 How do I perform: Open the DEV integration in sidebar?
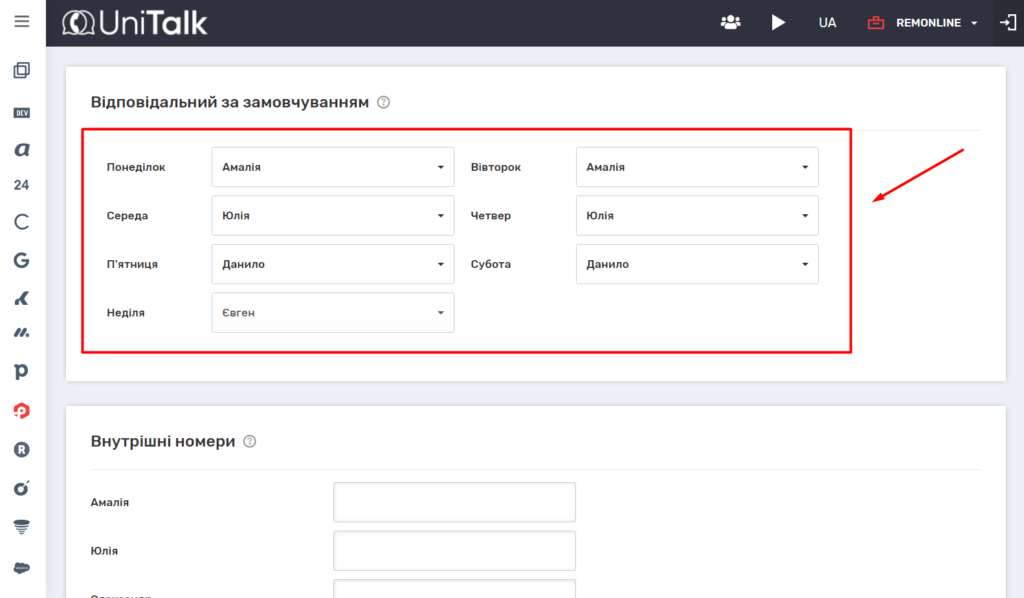(22, 113)
